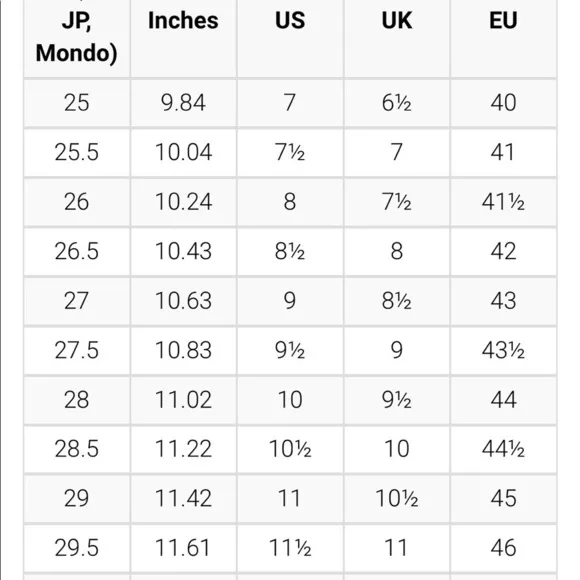Click the 25.5 size cell
580x580 pixels.
pos(77,152)
